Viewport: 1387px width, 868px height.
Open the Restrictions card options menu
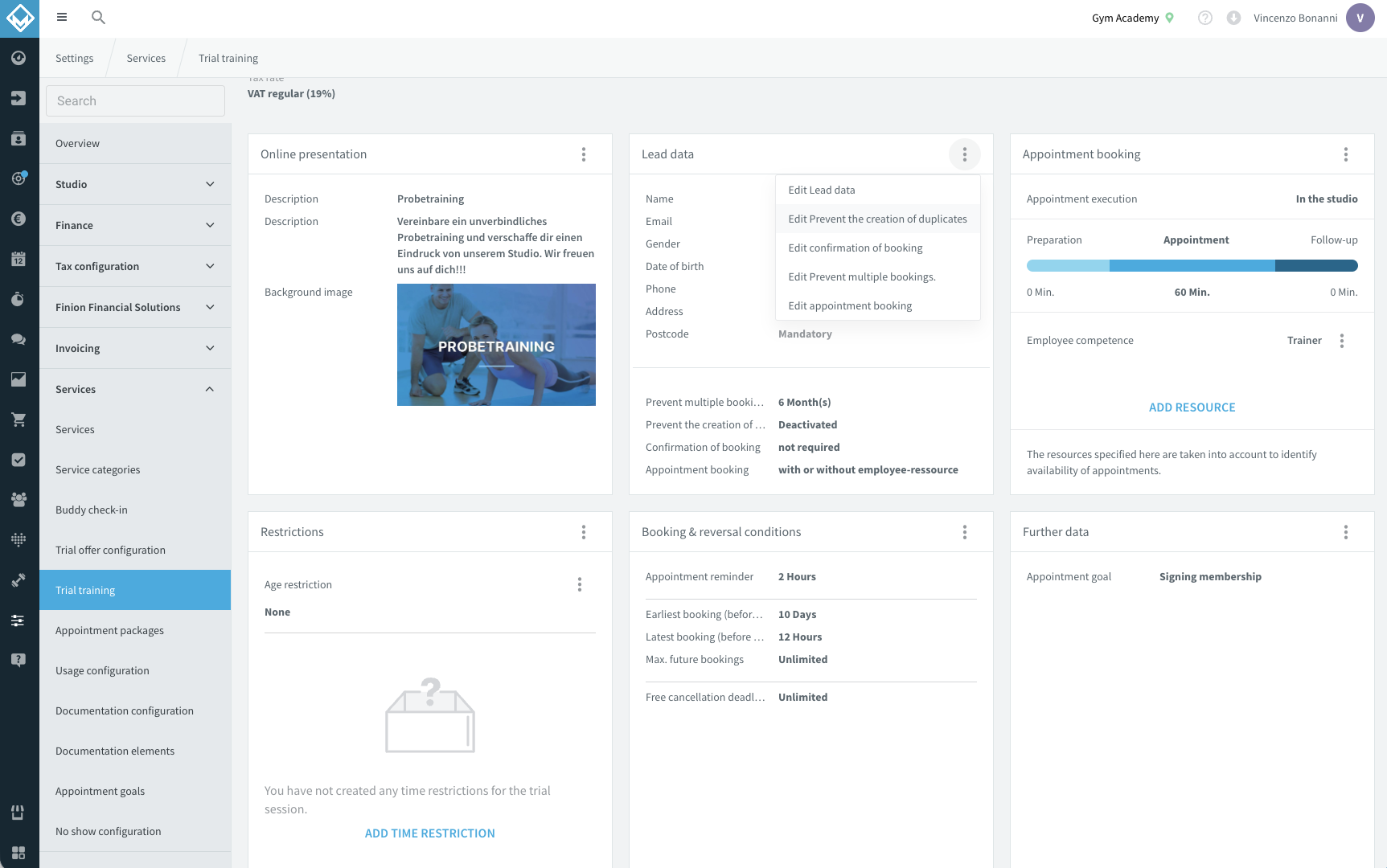pyautogui.click(x=584, y=532)
